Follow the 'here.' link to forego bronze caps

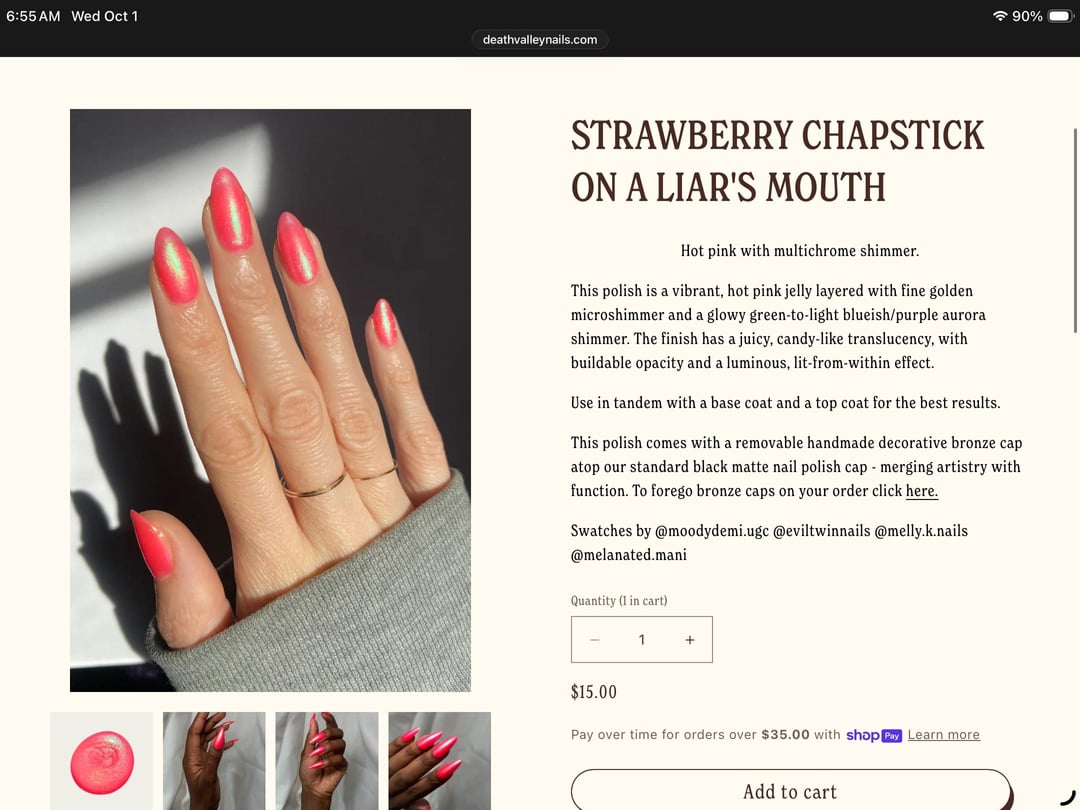coord(922,491)
